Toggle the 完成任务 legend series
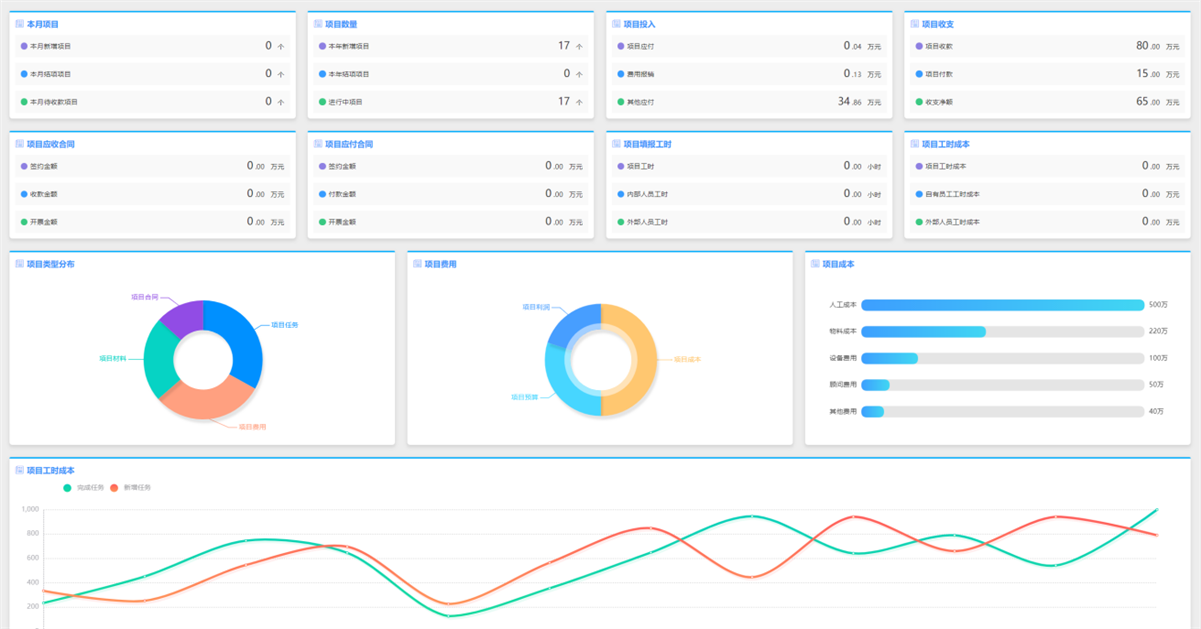The height and width of the screenshot is (629, 1201). point(83,488)
